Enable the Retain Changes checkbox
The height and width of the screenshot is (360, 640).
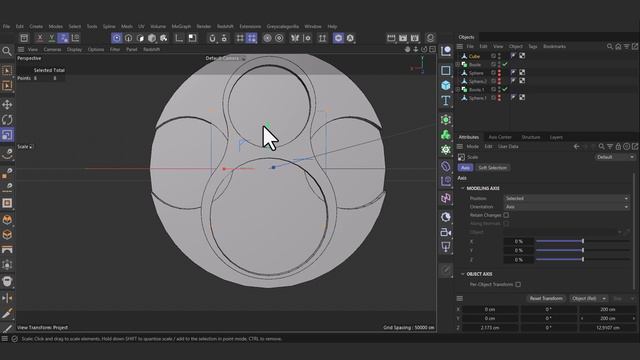506,215
